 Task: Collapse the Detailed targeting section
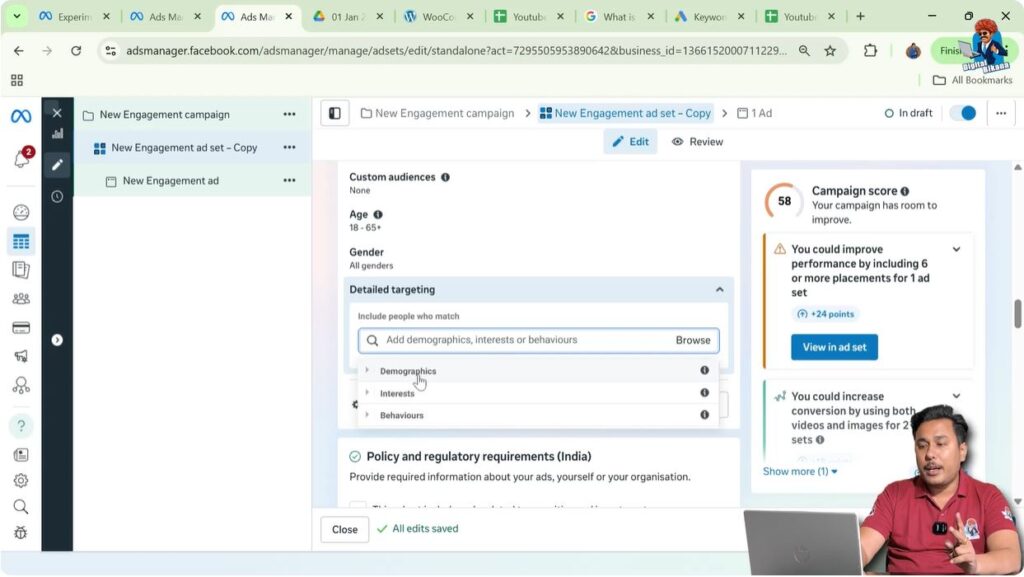(719, 289)
